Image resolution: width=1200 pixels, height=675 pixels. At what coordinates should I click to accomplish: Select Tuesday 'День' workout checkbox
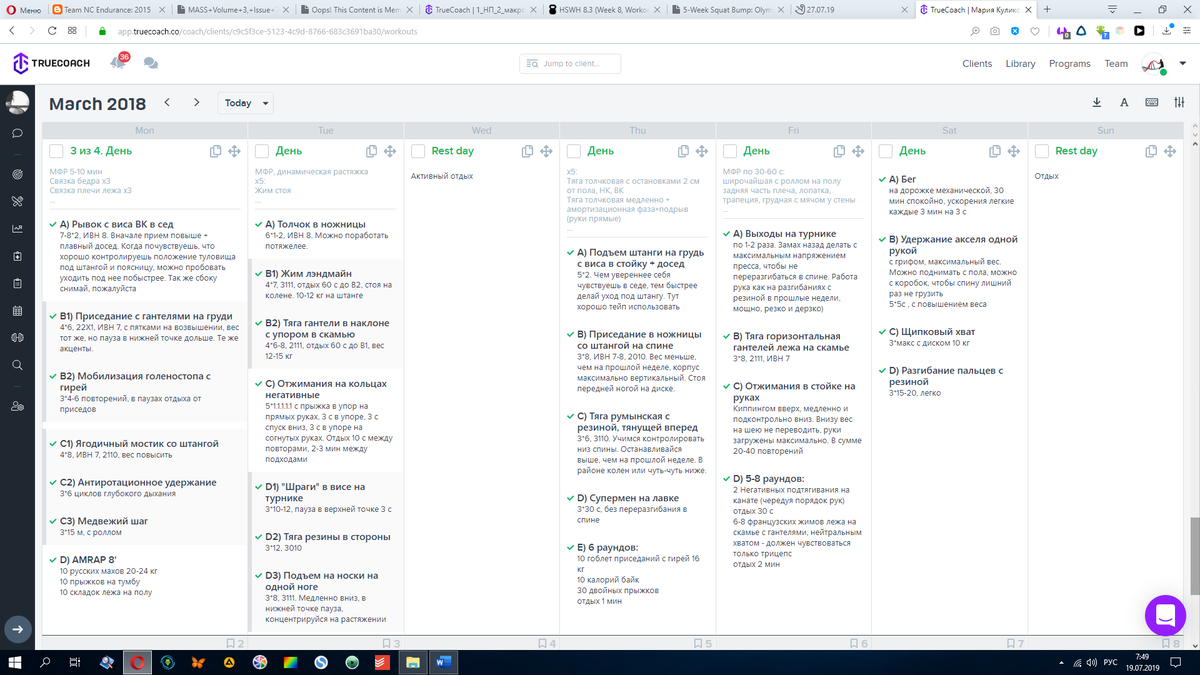[x=262, y=151]
